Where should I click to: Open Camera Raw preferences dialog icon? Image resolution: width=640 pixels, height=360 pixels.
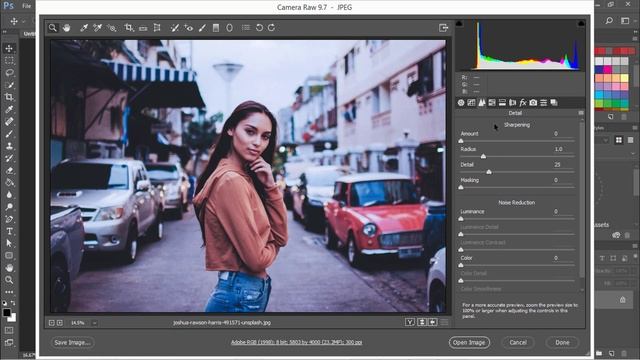tap(246, 28)
